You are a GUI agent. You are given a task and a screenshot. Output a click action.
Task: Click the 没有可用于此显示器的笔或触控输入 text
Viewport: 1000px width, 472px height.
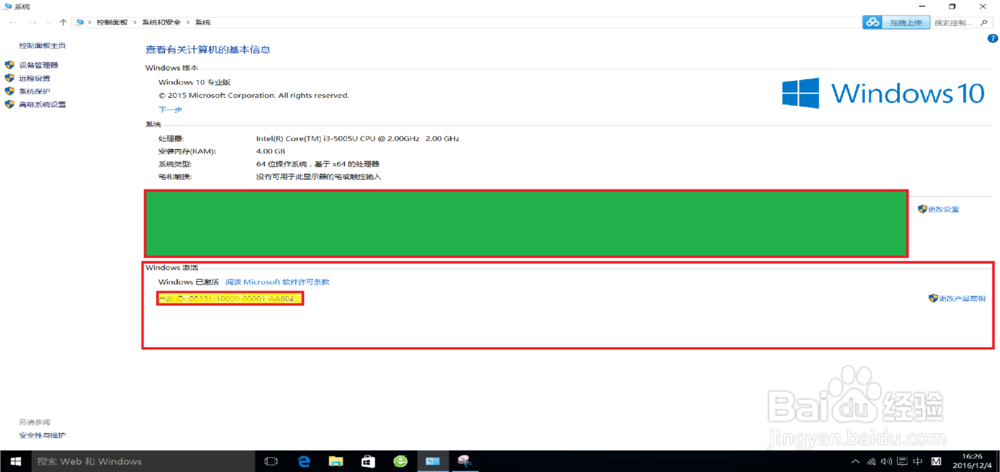(319, 177)
